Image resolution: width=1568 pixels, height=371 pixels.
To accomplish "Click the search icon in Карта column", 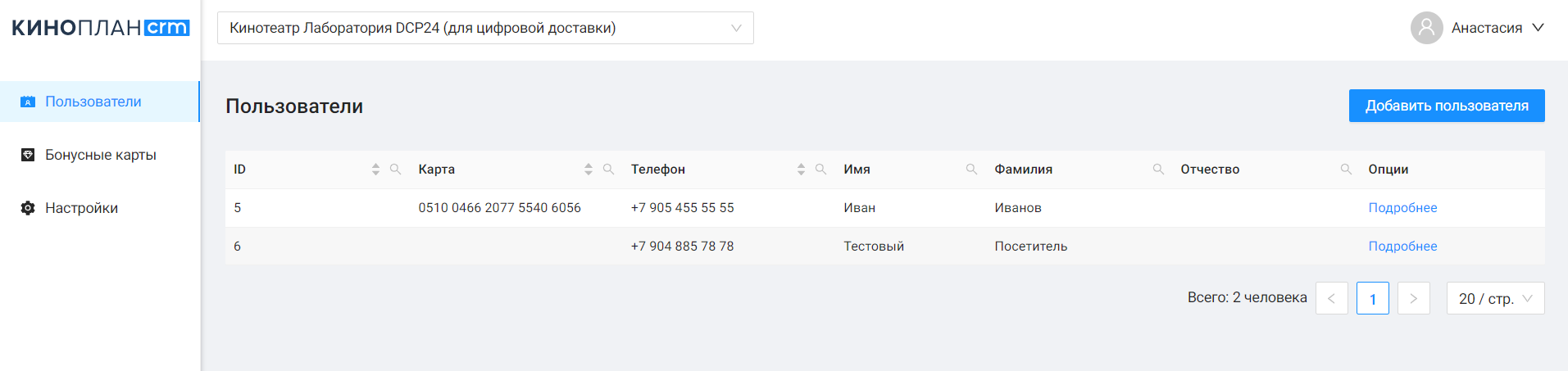I will pyautogui.click(x=608, y=170).
